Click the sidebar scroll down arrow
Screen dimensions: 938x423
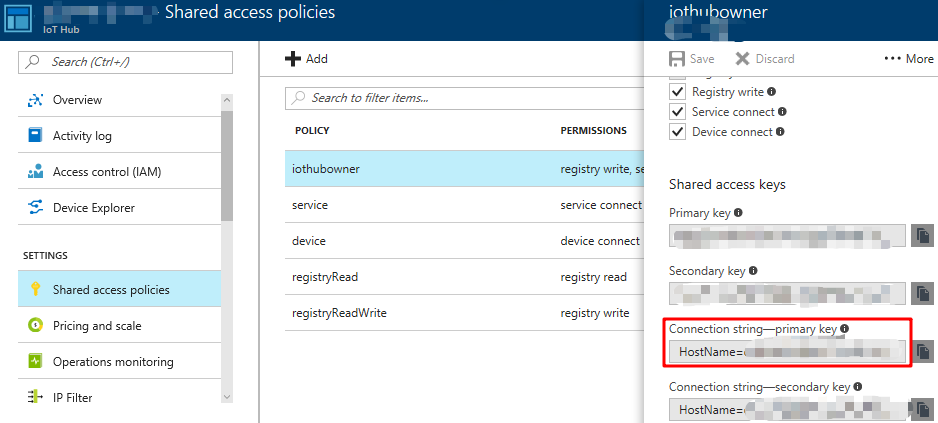[x=227, y=397]
